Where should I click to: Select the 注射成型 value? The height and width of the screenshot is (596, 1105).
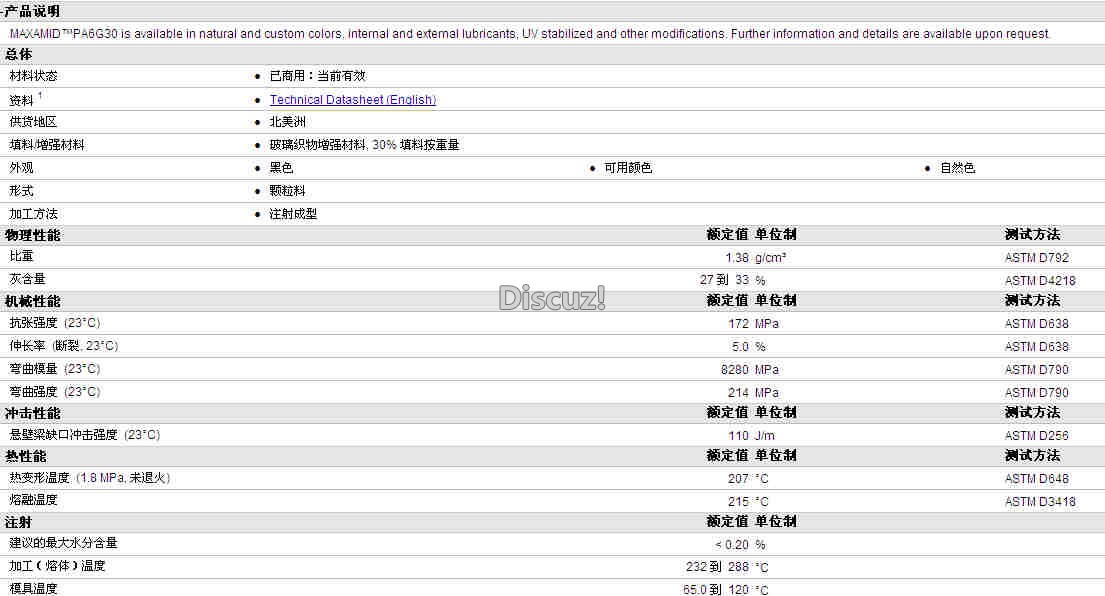(293, 213)
